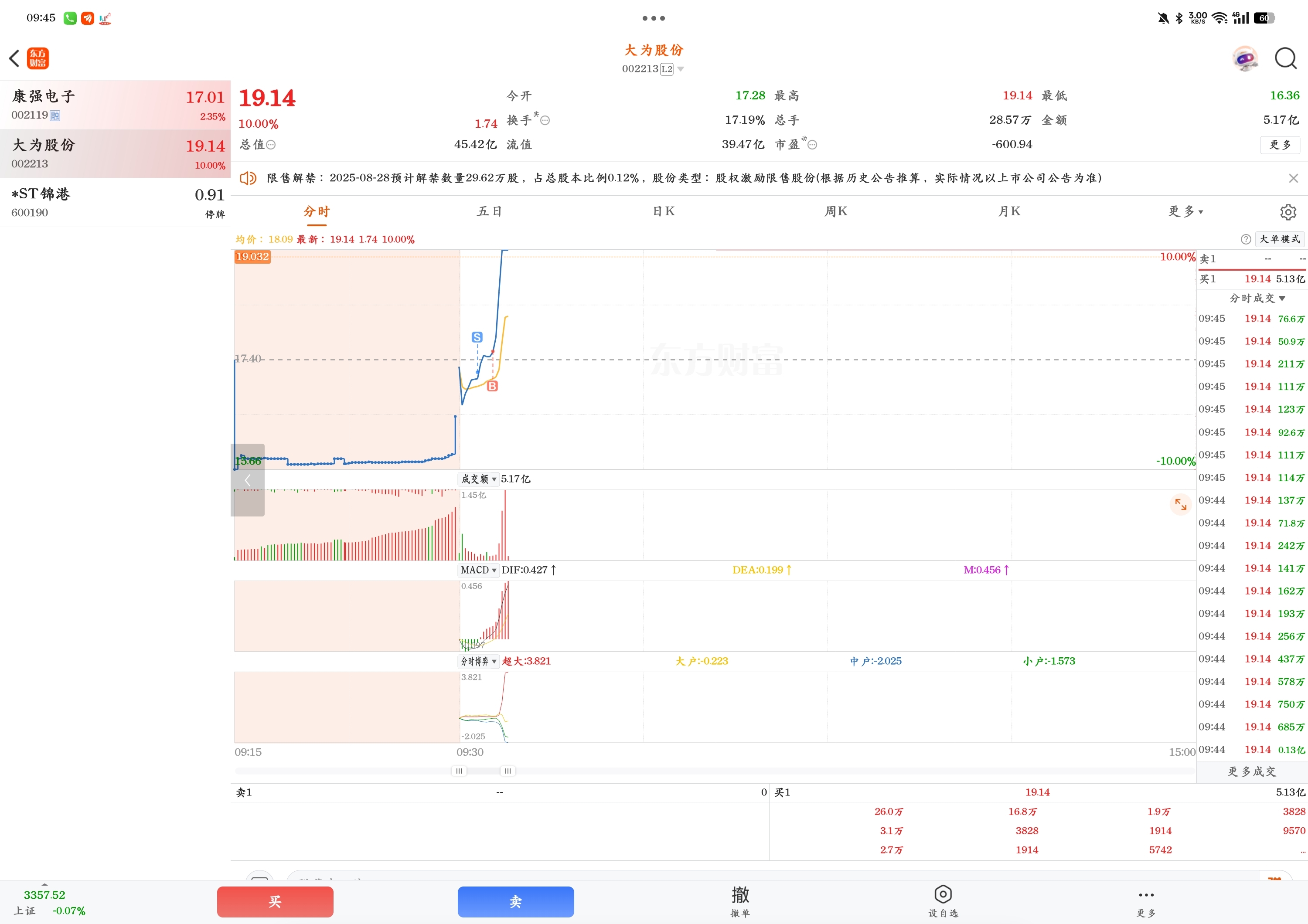Viewport: 1308px width, 924px height.
Task: Collapse the side panel with left arrow handle
Action: pos(247,480)
